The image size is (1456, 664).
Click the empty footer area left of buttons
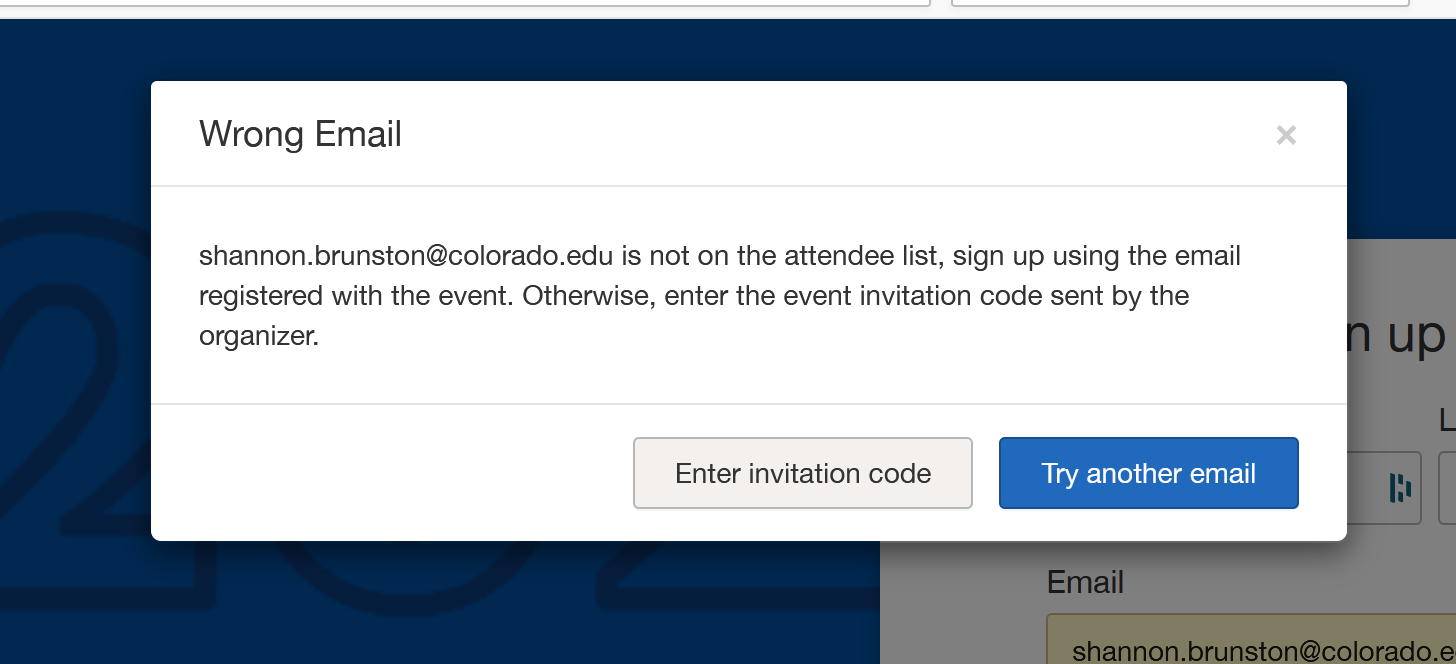390,473
